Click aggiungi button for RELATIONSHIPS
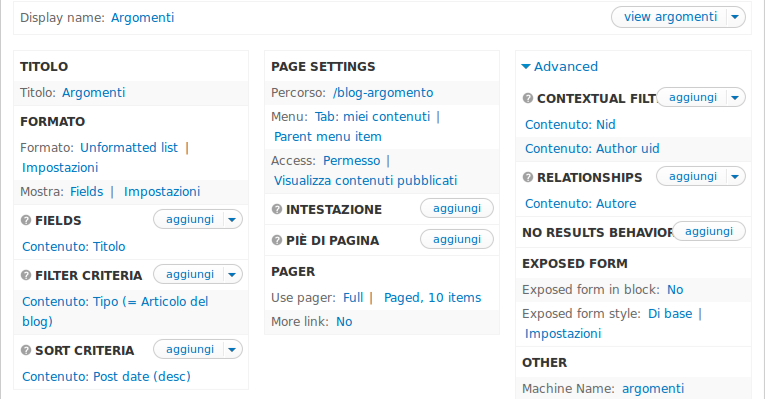 [692, 177]
